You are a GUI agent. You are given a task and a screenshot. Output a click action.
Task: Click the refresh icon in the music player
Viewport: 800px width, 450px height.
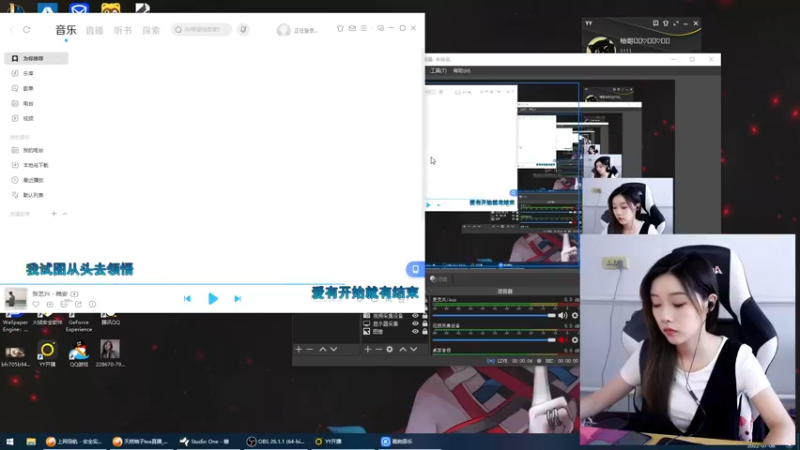click(x=27, y=30)
